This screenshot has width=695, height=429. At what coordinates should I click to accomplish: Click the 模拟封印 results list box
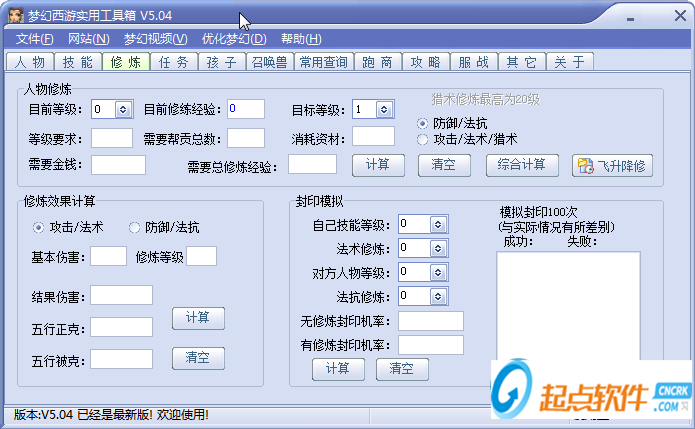coord(568,306)
